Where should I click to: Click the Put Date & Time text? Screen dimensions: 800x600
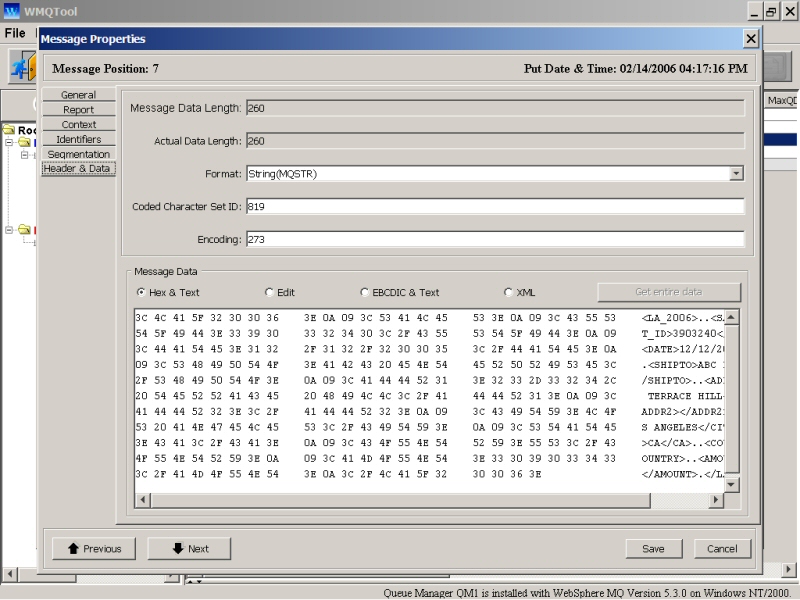pos(636,69)
